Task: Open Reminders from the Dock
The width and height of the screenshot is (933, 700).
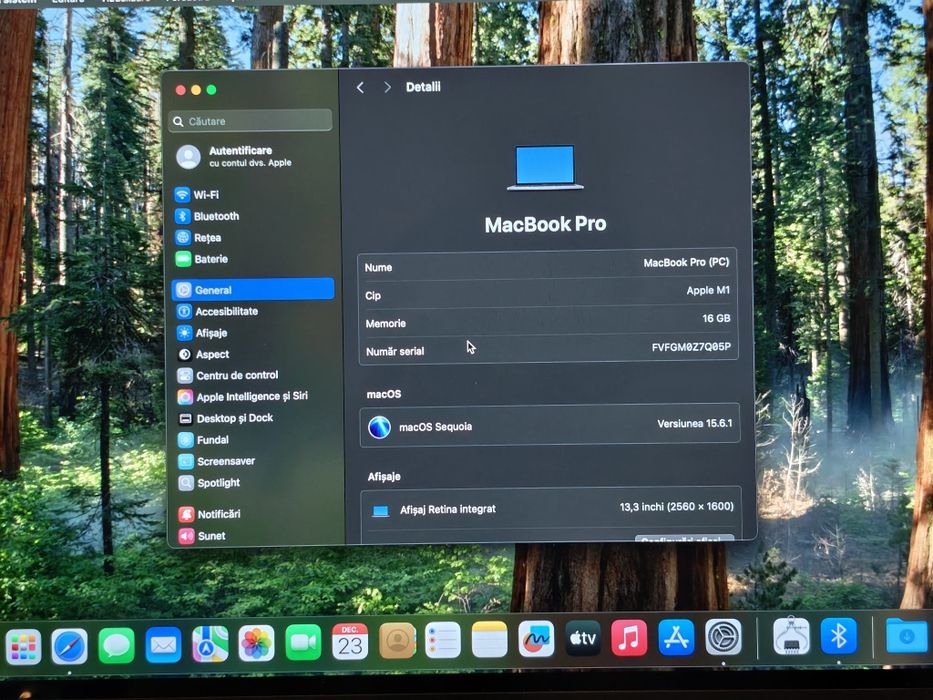Action: click(443, 640)
